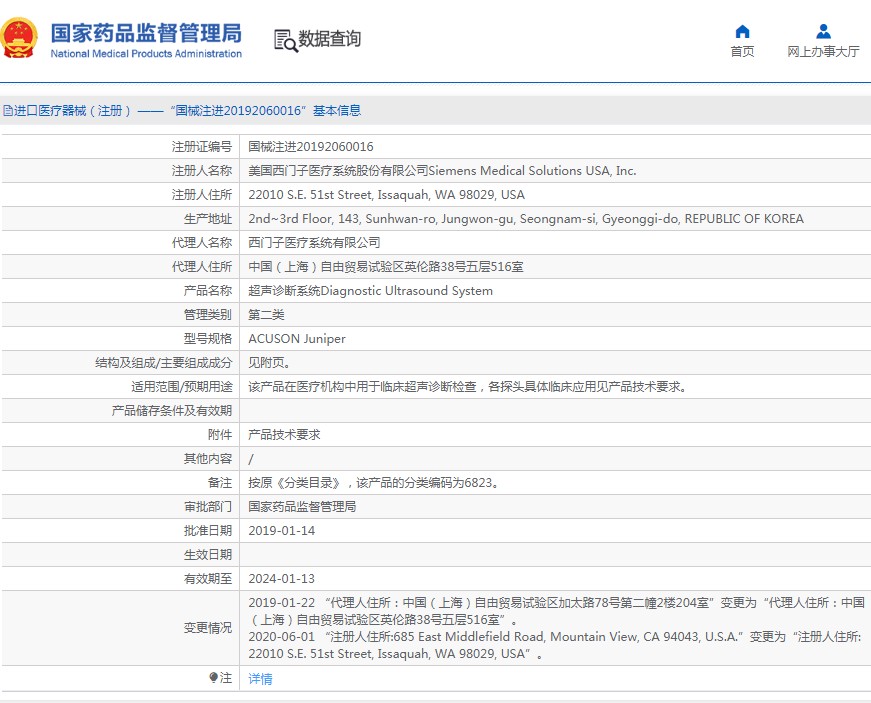Viewport: 871px width, 703px height.
Task: Click the national emblem logo icon
Action: [19, 38]
